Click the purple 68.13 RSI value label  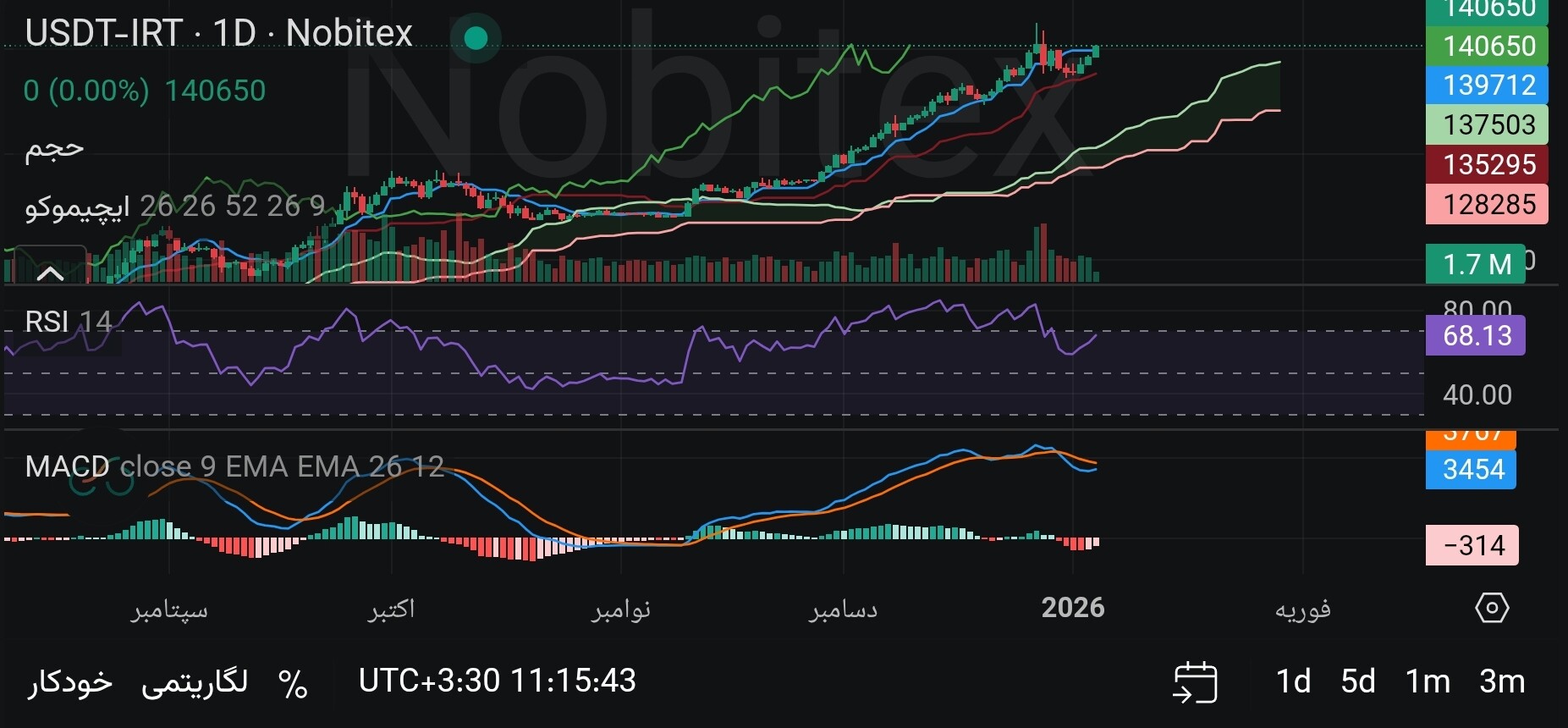pyautogui.click(x=1476, y=335)
